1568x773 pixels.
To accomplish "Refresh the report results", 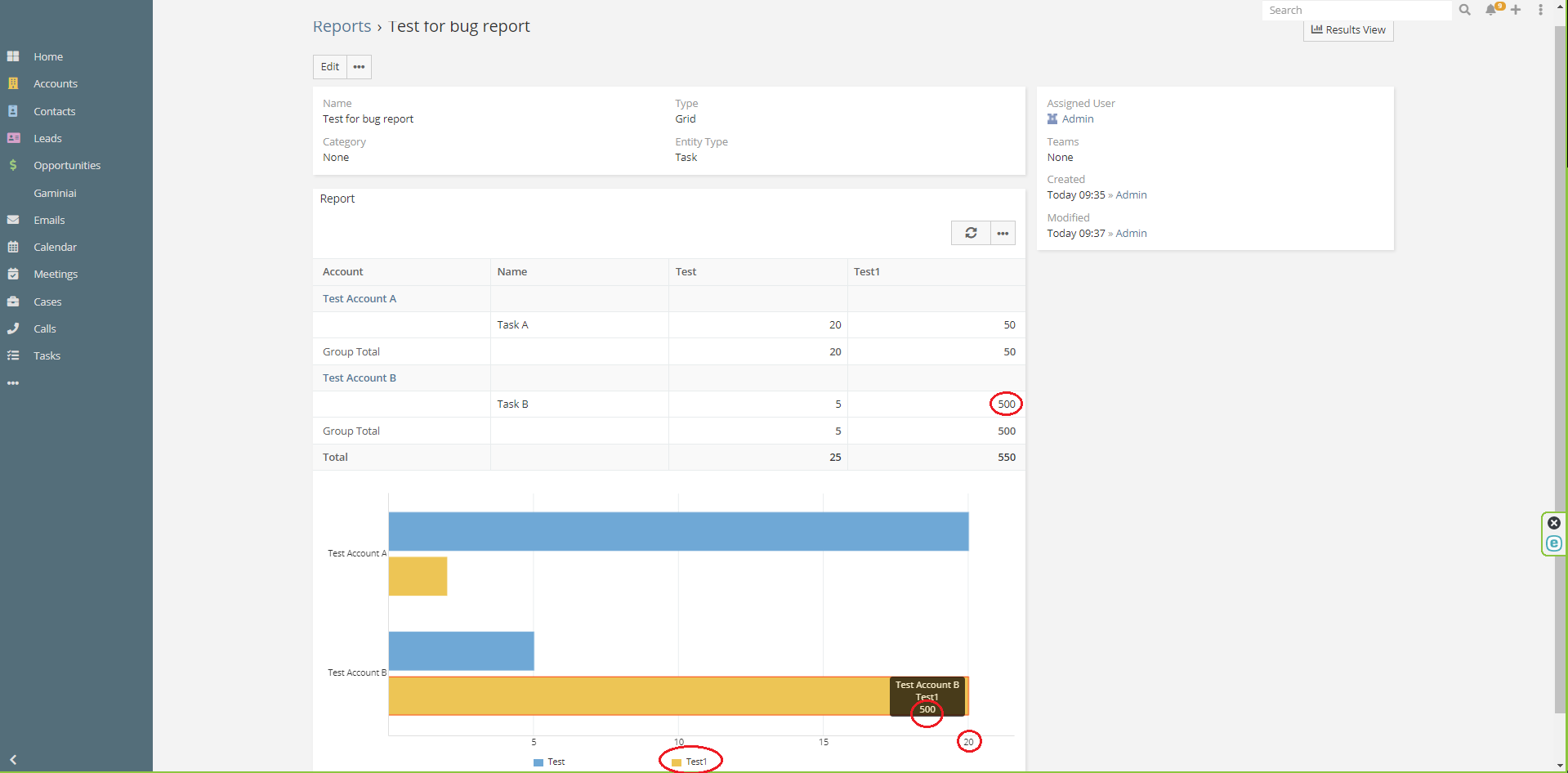I will [971, 233].
